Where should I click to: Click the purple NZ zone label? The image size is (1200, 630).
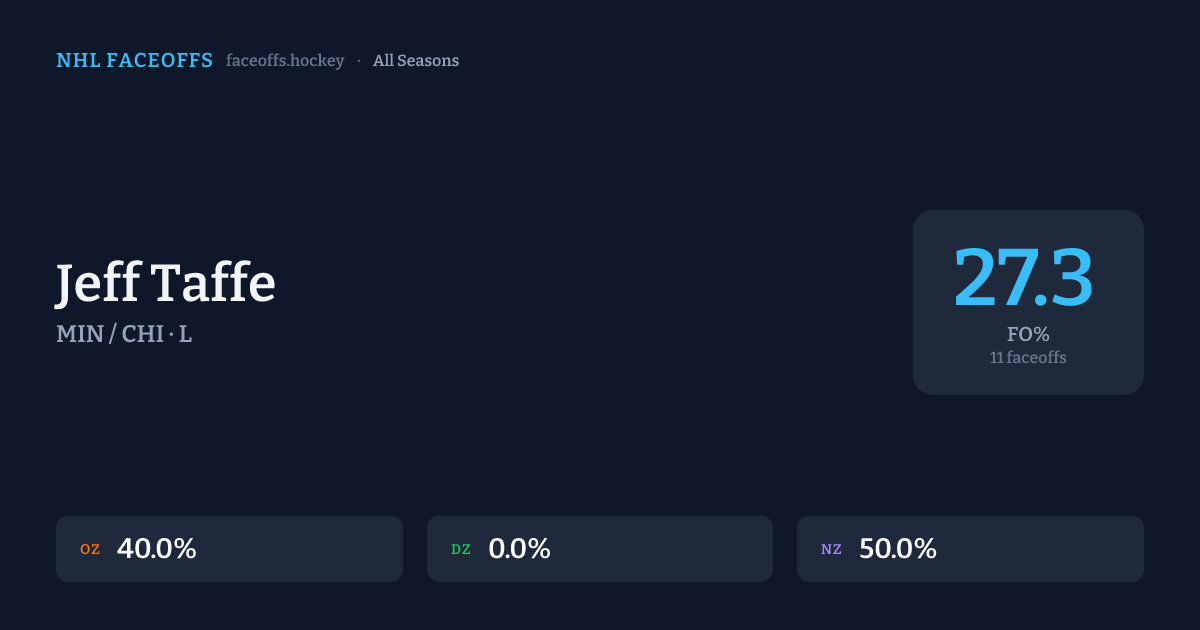(x=831, y=549)
